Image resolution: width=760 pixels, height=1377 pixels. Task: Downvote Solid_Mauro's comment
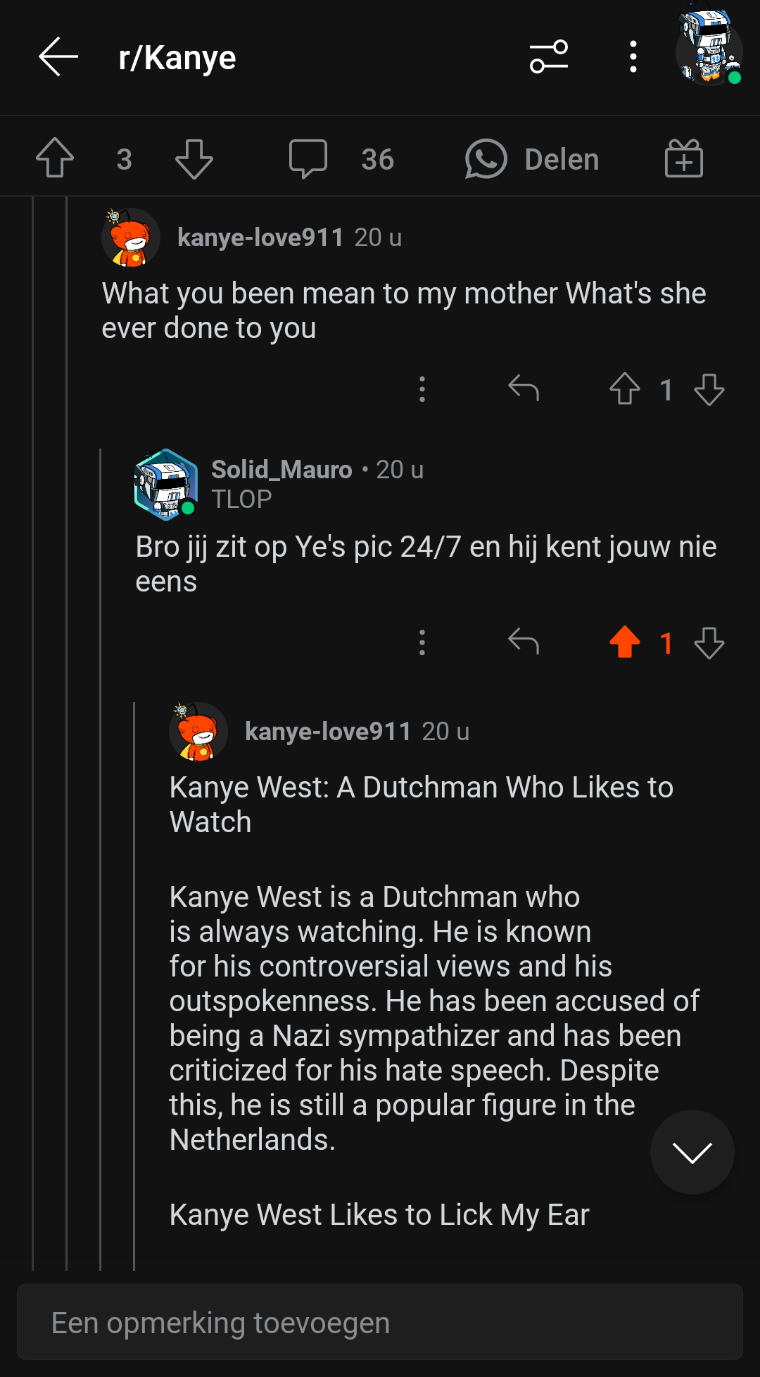pos(709,643)
